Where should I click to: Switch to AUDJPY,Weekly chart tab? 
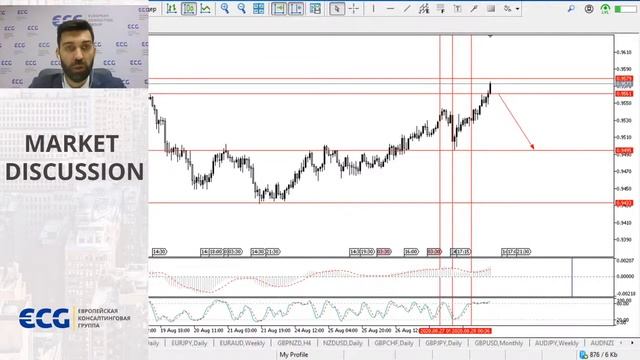tap(556, 343)
